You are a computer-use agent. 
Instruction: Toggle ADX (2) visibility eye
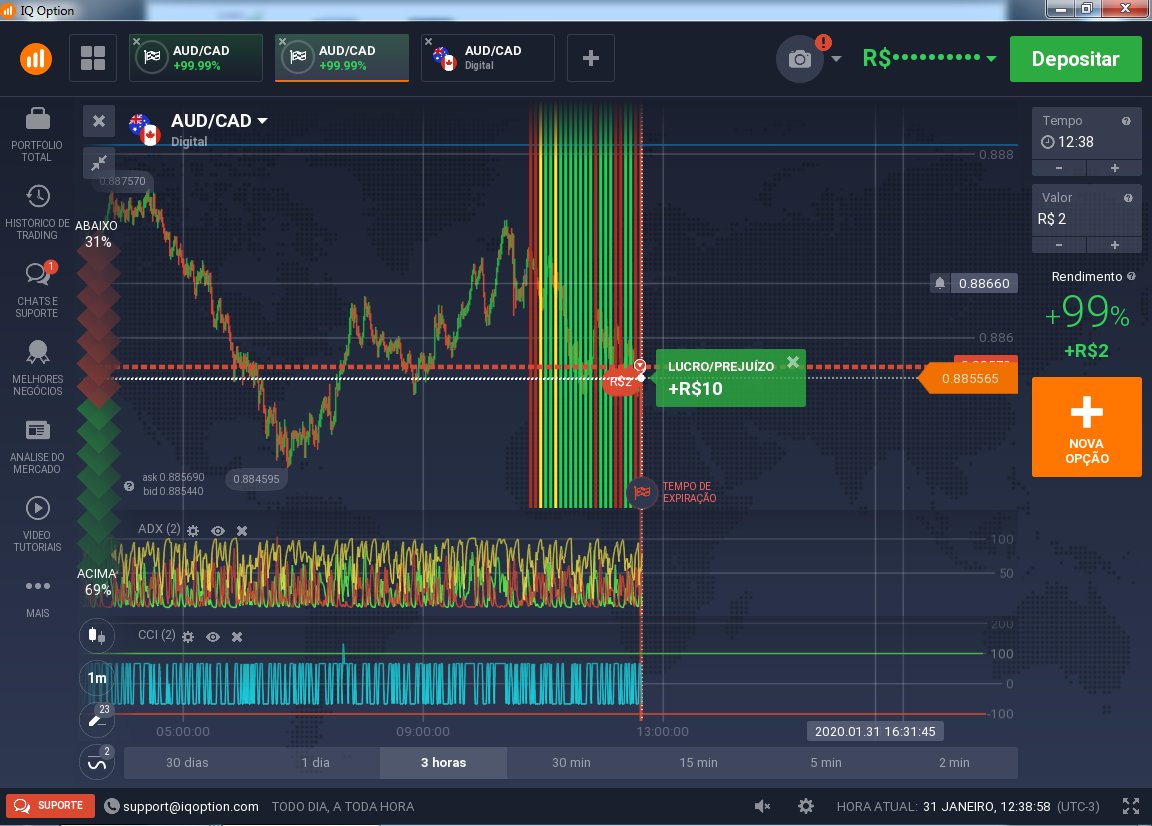coord(217,531)
